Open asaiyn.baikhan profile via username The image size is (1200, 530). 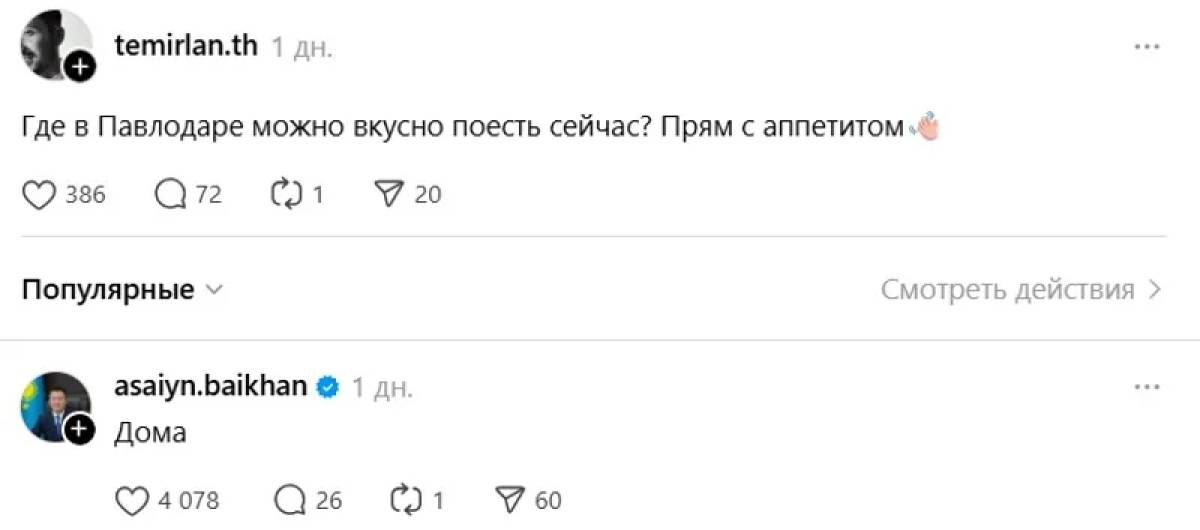pyautogui.click(x=210, y=386)
